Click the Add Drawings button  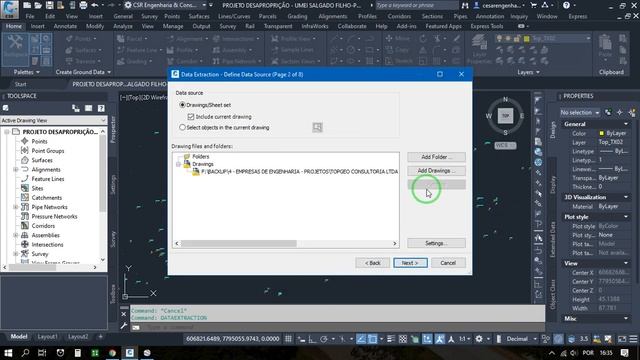[436, 171]
